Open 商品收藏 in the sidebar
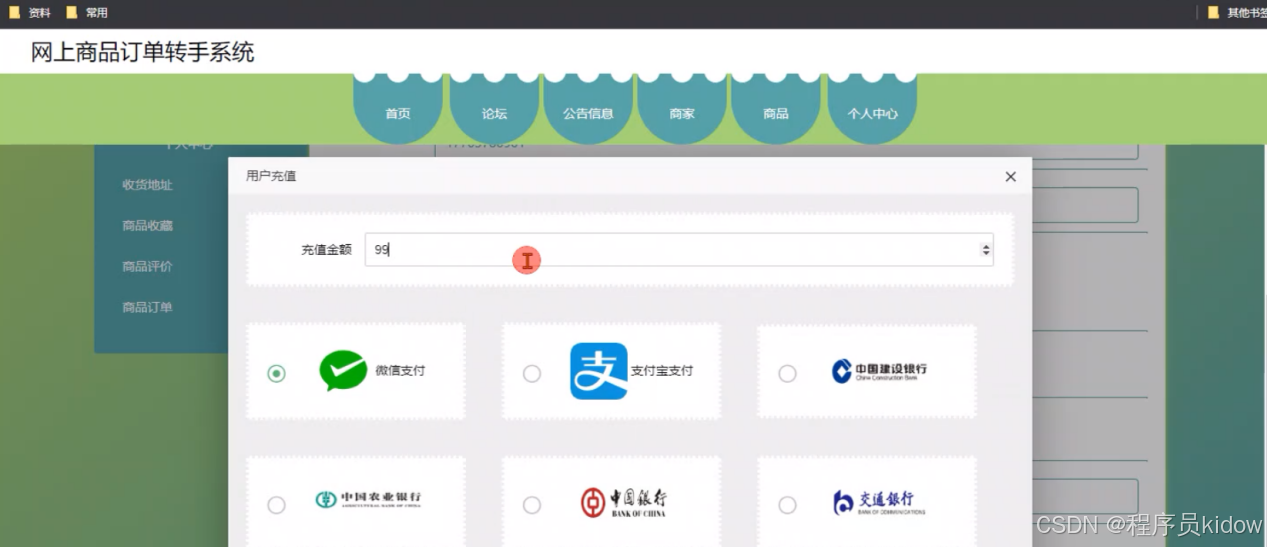The height and width of the screenshot is (547, 1267). [148, 226]
